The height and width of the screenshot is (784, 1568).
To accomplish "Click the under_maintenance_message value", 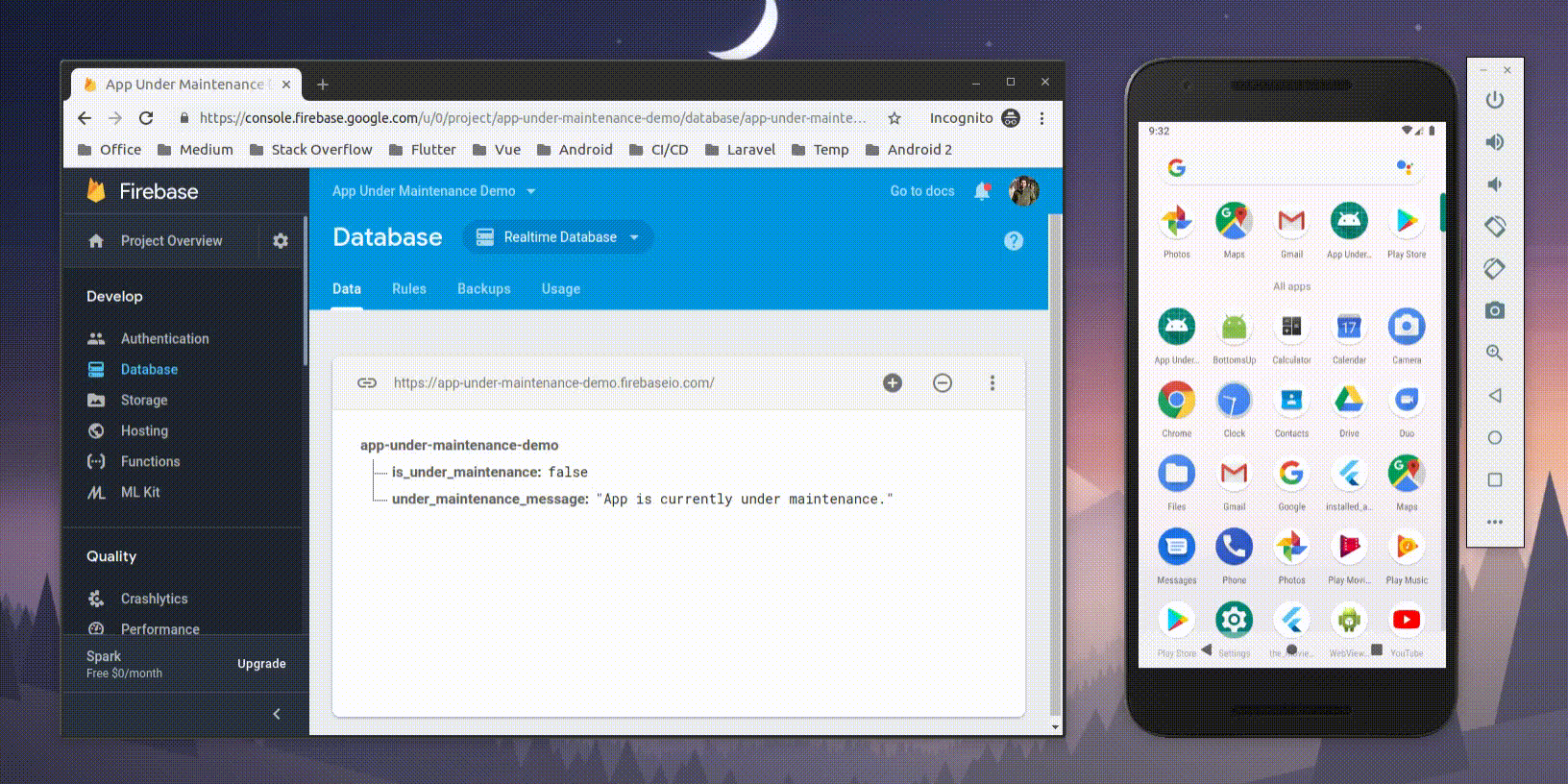I will coord(745,500).
